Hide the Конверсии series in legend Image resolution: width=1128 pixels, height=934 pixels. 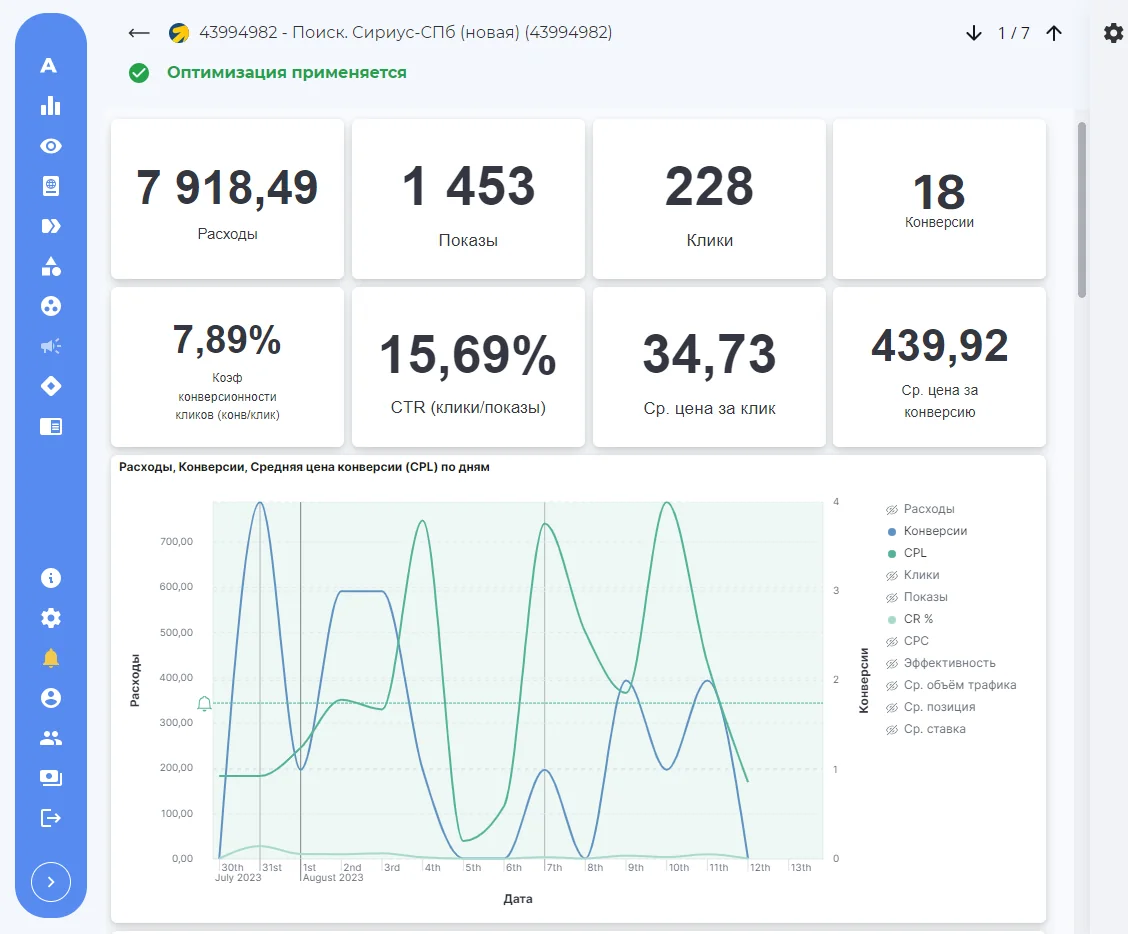pyautogui.click(x=927, y=531)
